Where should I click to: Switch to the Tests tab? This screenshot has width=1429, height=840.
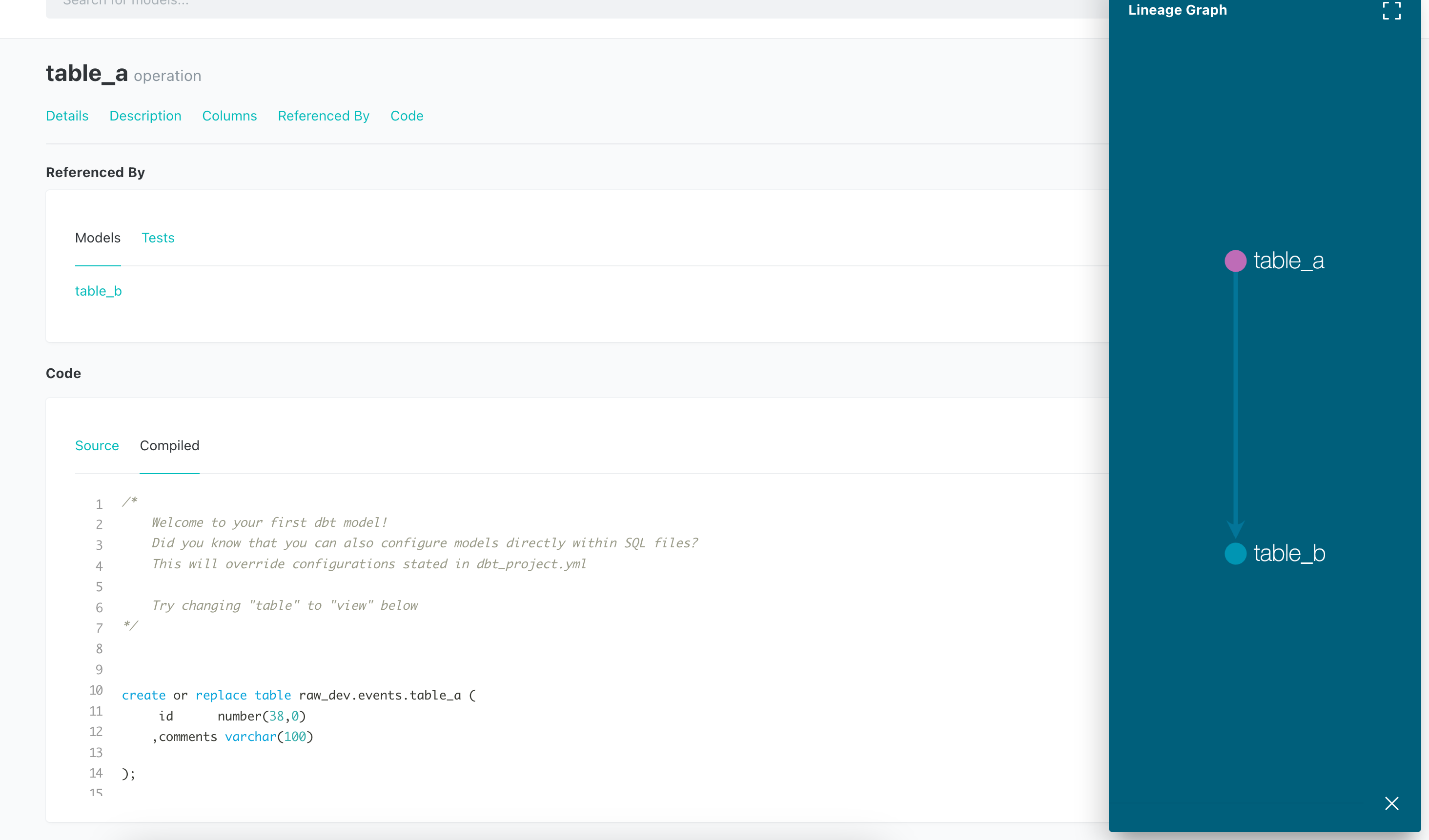tap(158, 238)
